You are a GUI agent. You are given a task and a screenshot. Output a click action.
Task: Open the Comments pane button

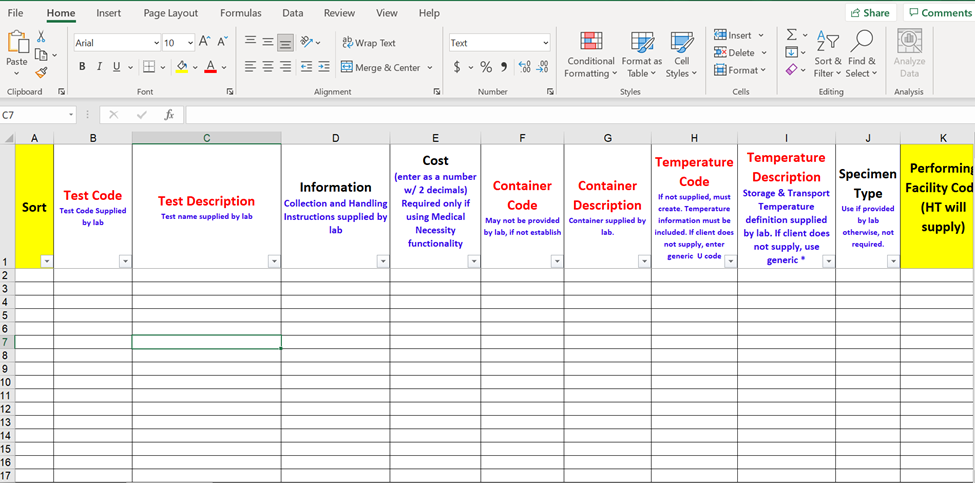coord(939,13)
